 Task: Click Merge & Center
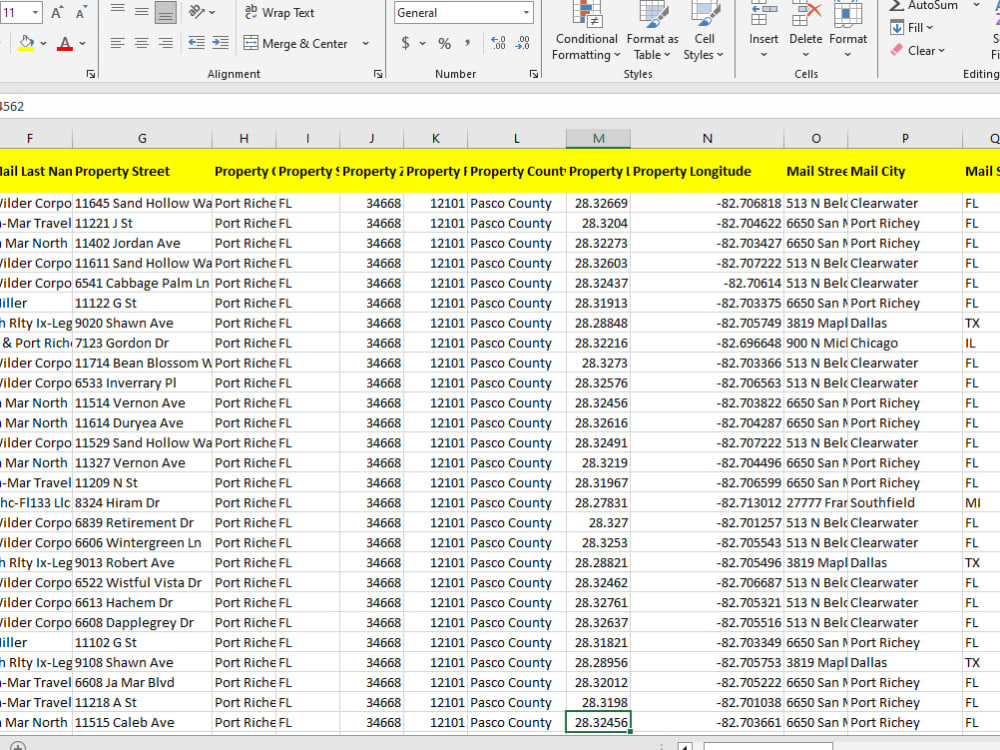point(296,43)
